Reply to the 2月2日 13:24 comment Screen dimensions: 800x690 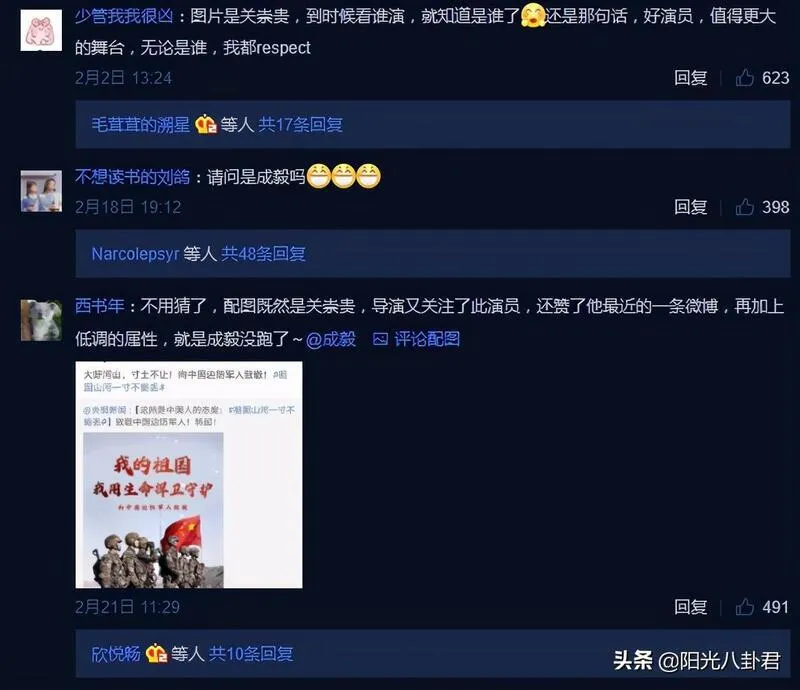click(x=690, y=78)
